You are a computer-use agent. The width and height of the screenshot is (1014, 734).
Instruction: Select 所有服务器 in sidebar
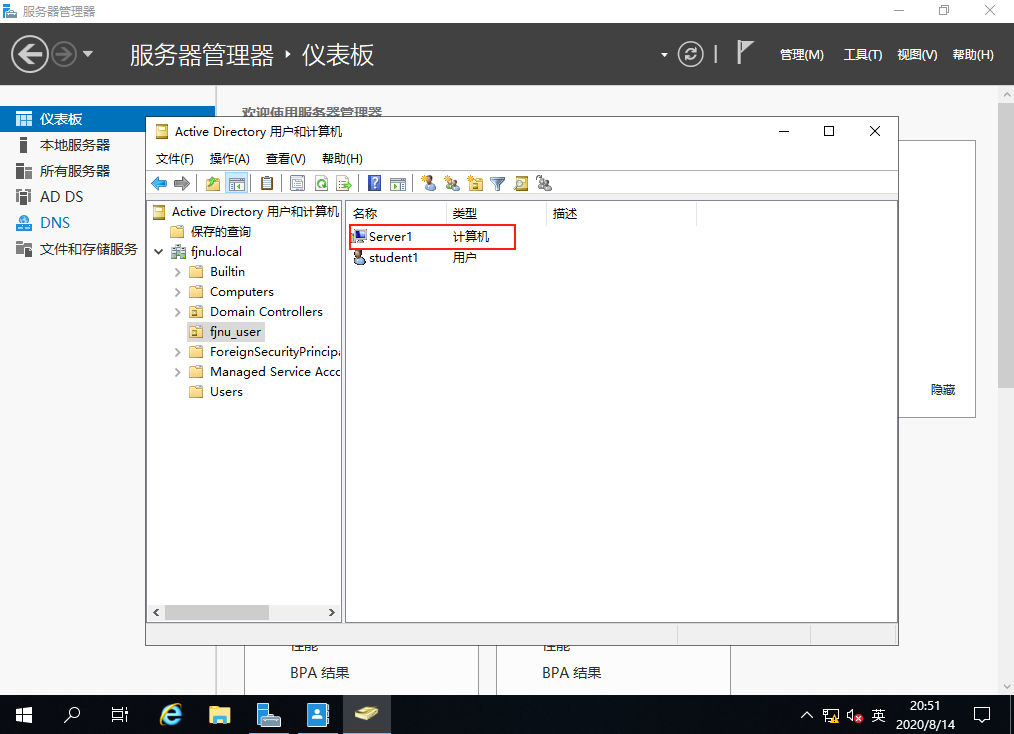pyautogui.click(x=73, y=171)
